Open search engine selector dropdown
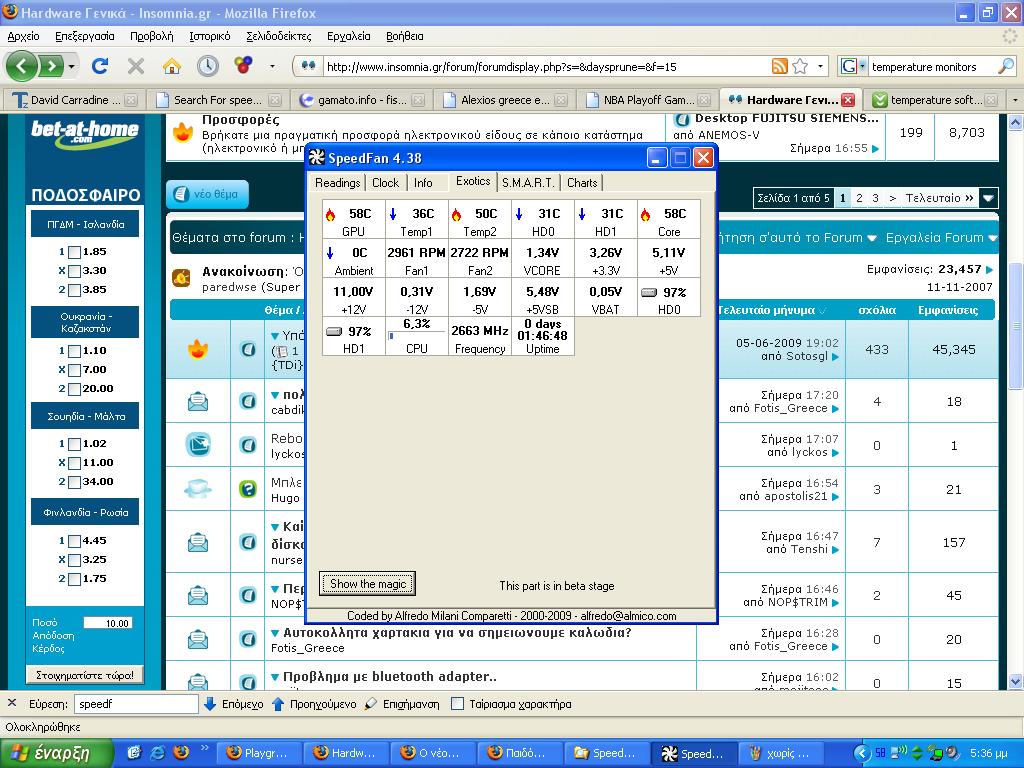Image resolution: width=1024 pixels, height=768 pixels. click(862, 66)
